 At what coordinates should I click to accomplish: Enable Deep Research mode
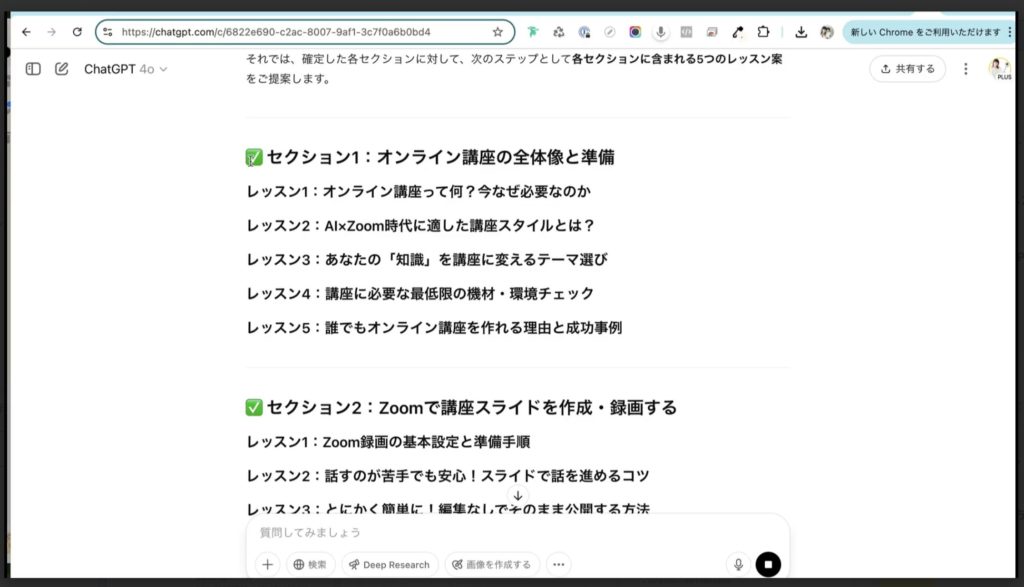coord(389,564)
